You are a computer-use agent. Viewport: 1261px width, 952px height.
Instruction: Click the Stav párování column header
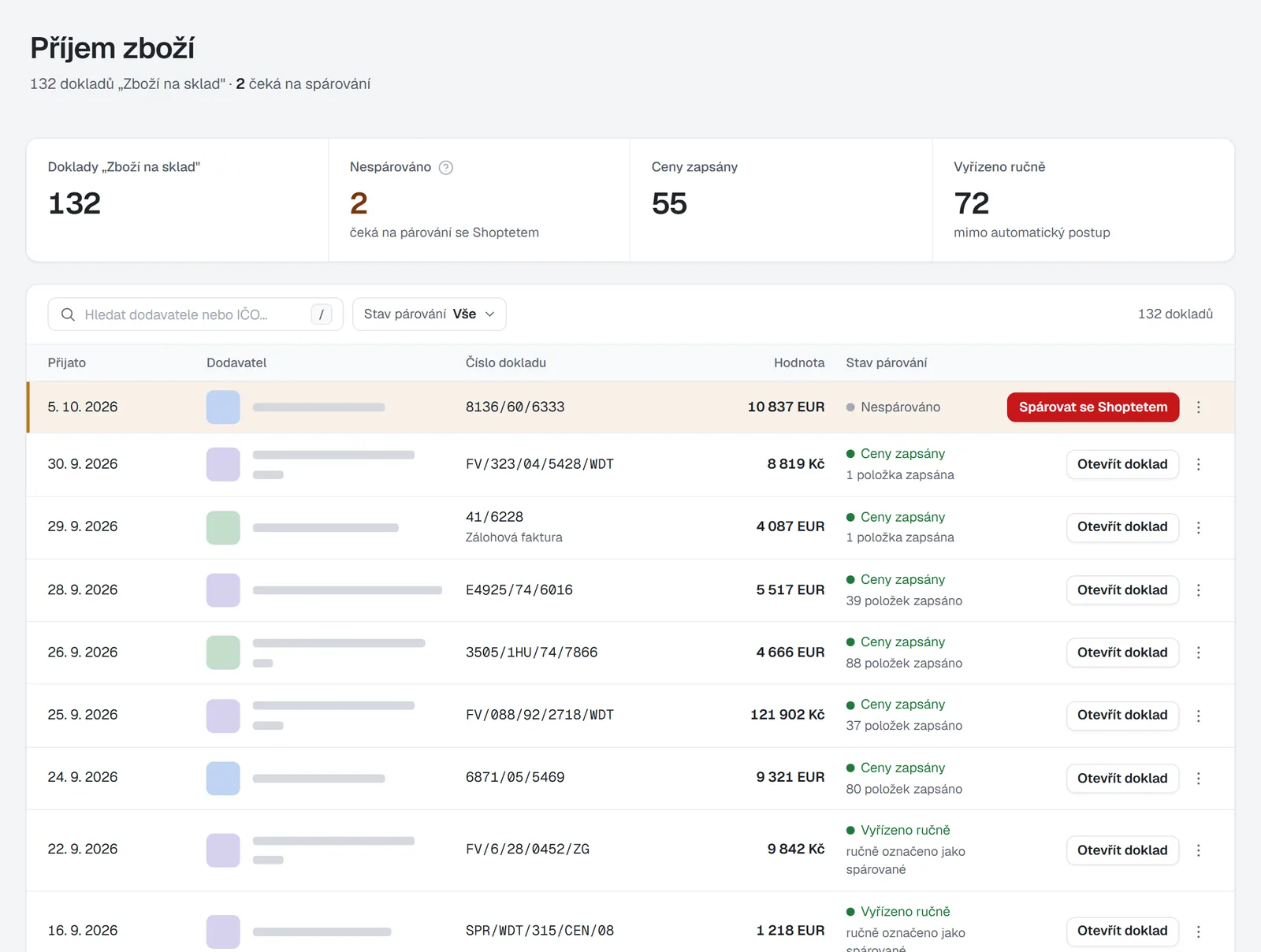[x=887, y=363]
